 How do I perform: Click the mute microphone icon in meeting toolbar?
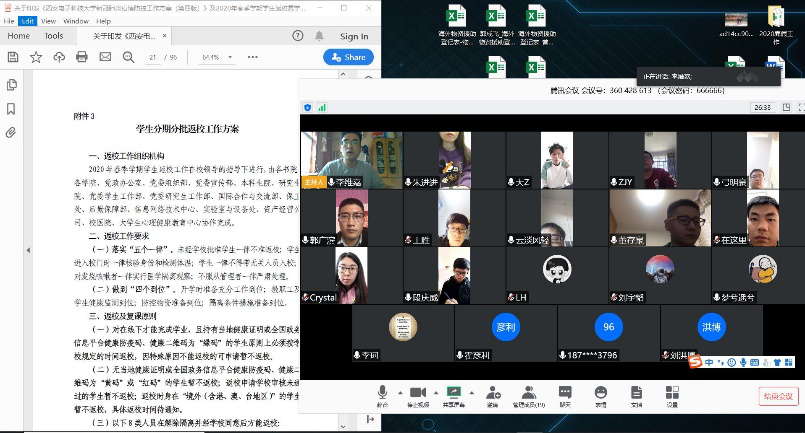pyautogui.click(x=382, y=392)
